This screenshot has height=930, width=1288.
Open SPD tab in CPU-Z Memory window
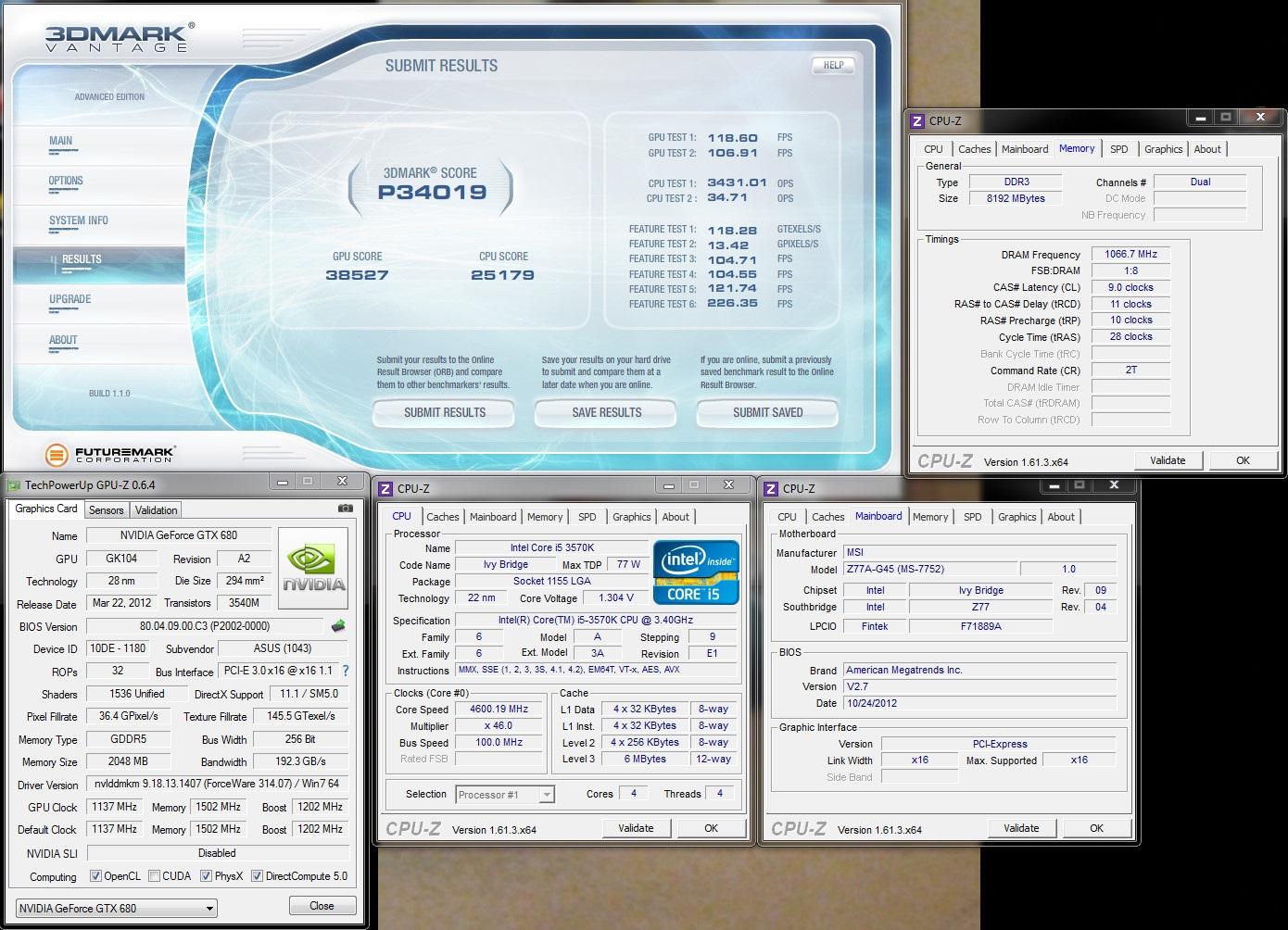(1119, 149)
